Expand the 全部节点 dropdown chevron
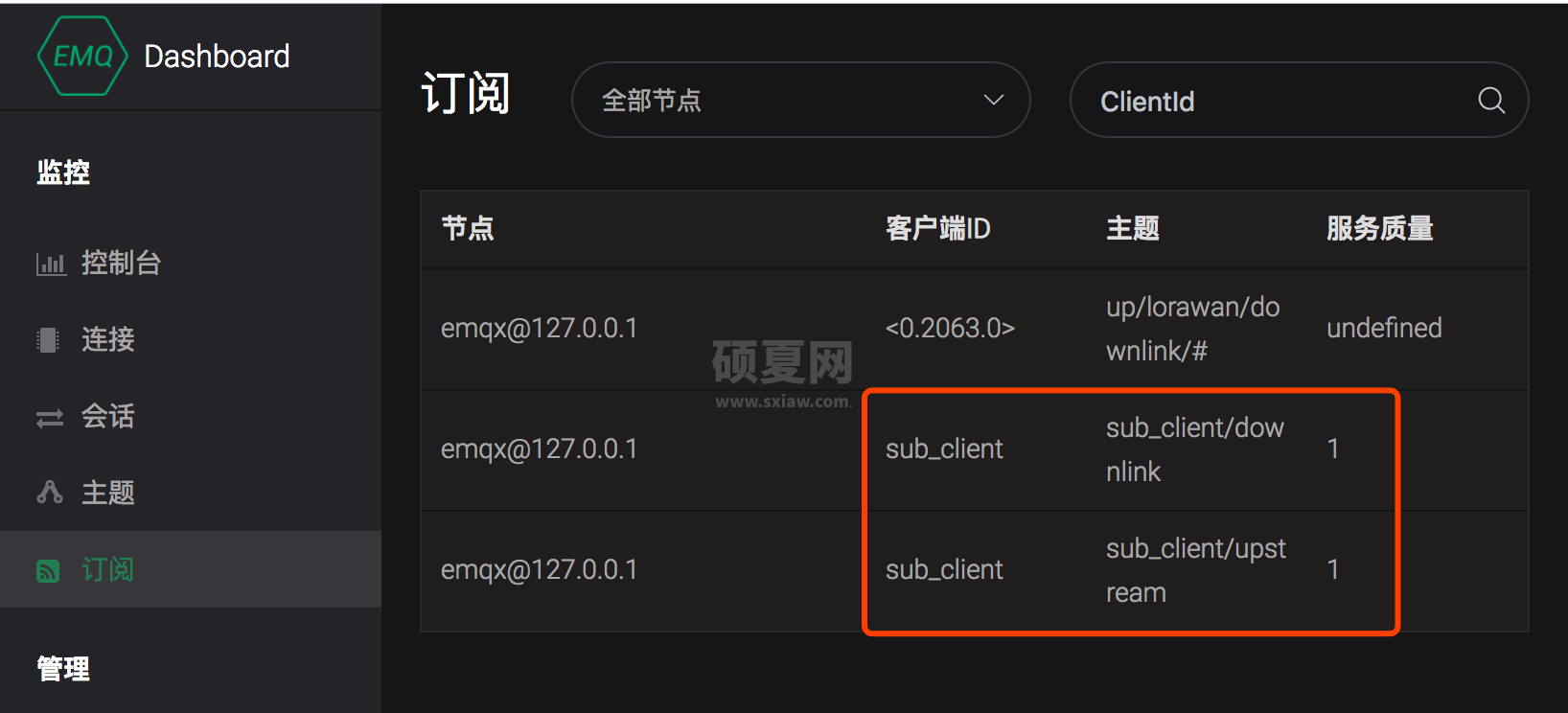The width and height of the screenshot is (1568, 713). [x=994, y=100]
